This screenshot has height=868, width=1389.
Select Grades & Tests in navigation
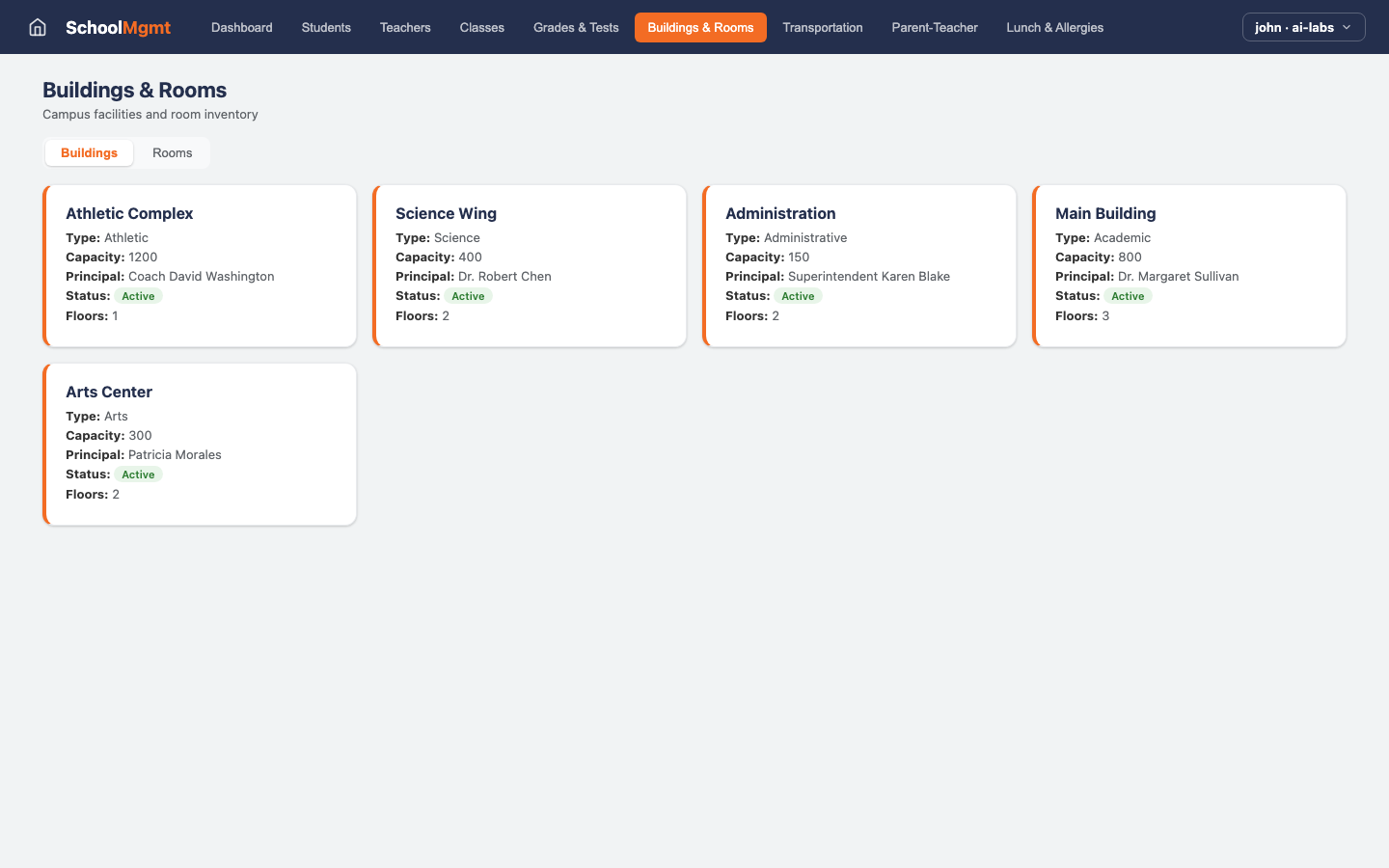pos(576,27)
